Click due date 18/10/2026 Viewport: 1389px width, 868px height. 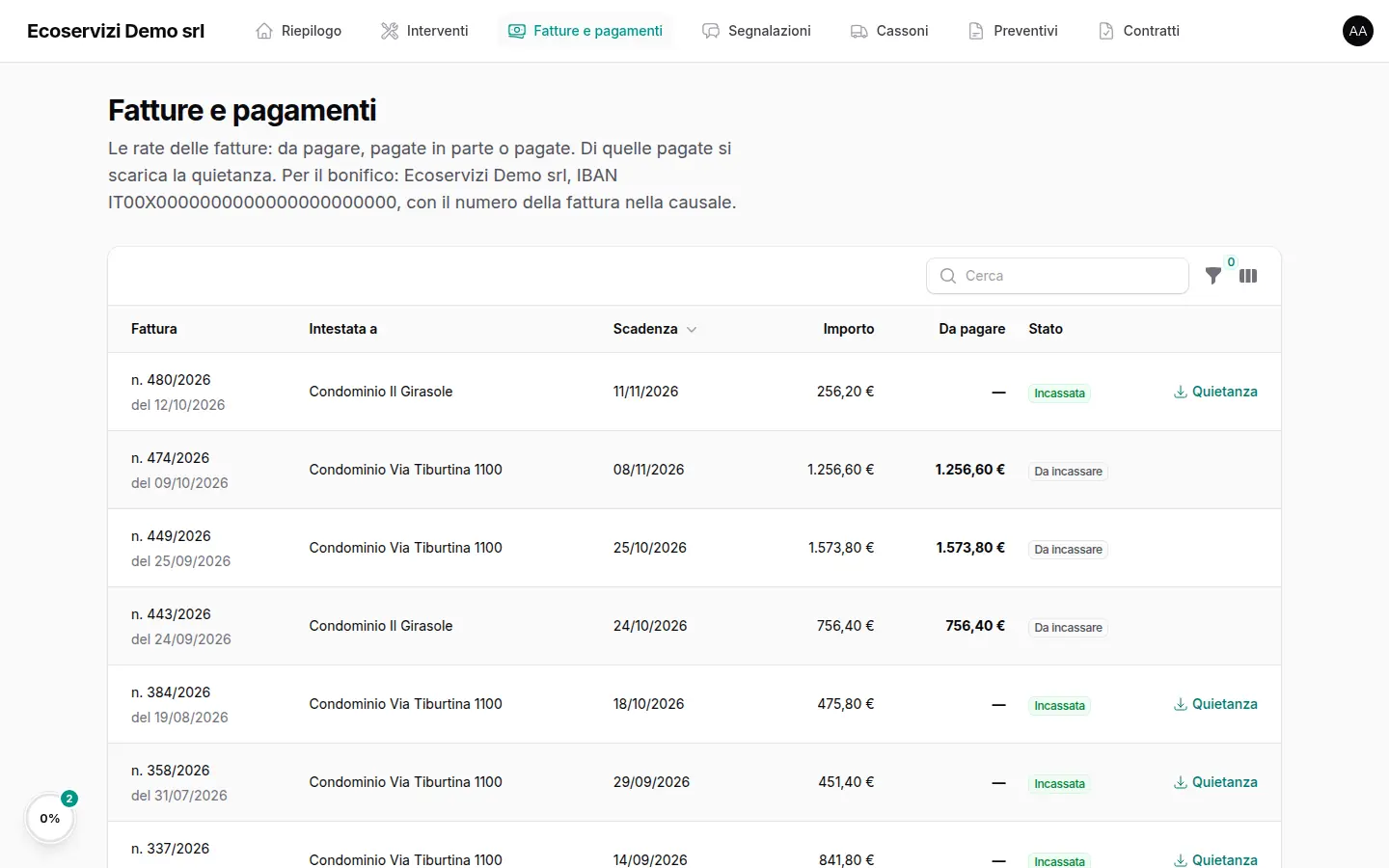click(x=649, y=704)
